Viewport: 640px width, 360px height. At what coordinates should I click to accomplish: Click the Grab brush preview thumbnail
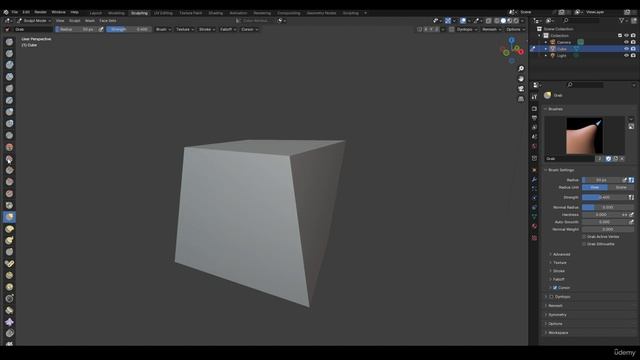584,136
